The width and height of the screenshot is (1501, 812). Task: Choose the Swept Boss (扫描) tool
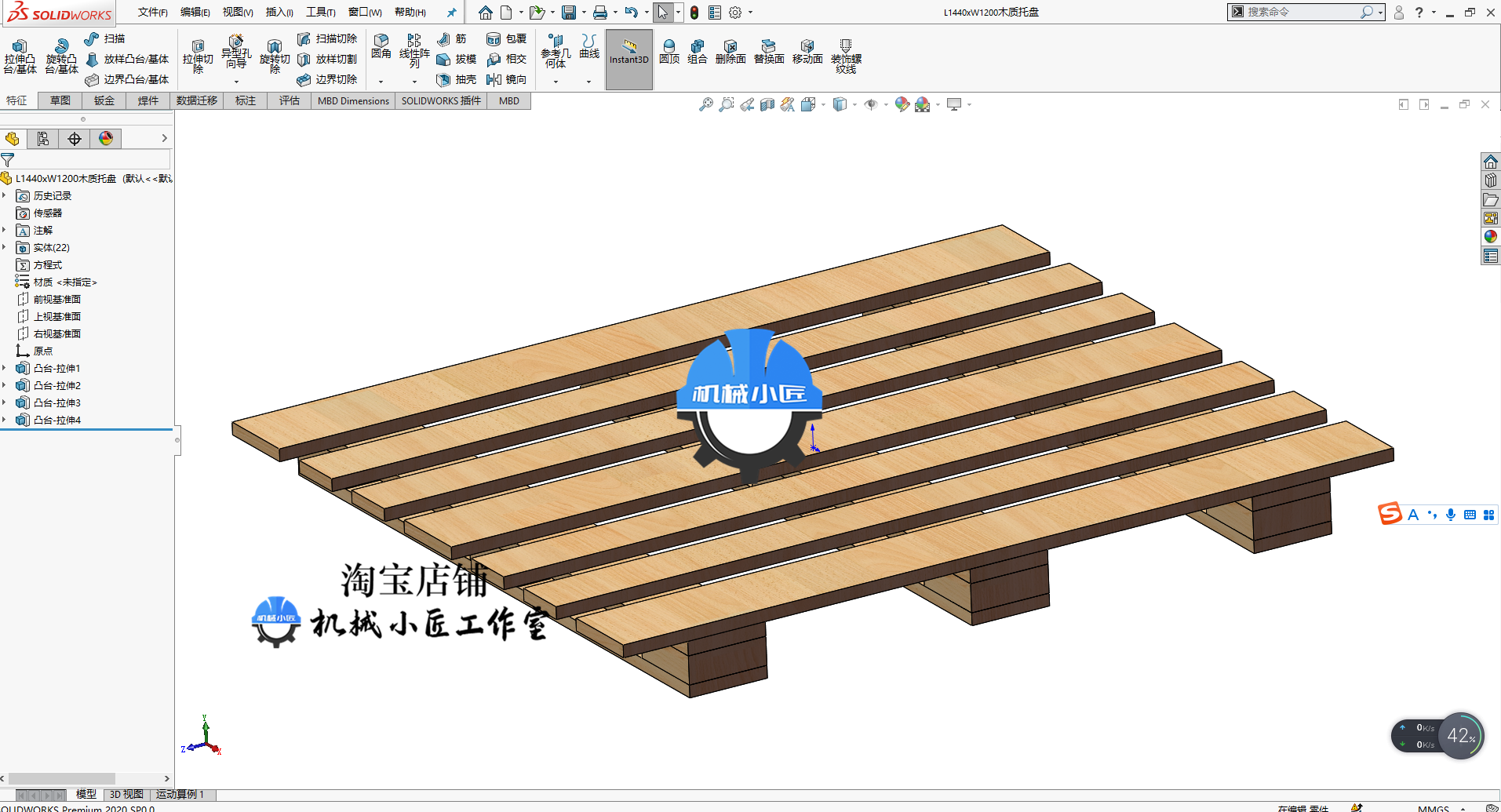(x=105, y=38)
